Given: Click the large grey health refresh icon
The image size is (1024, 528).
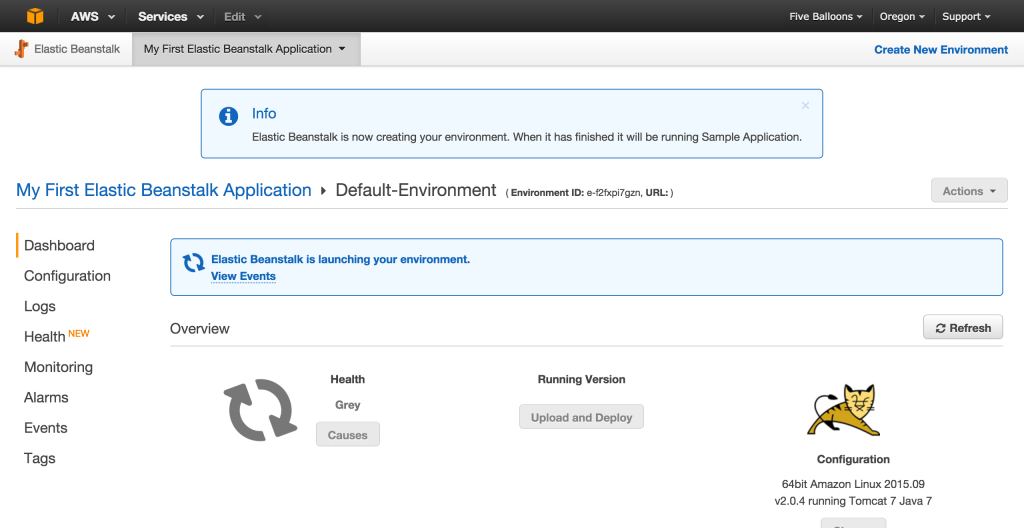Looking at the screenshot, I should pos(260,410).
